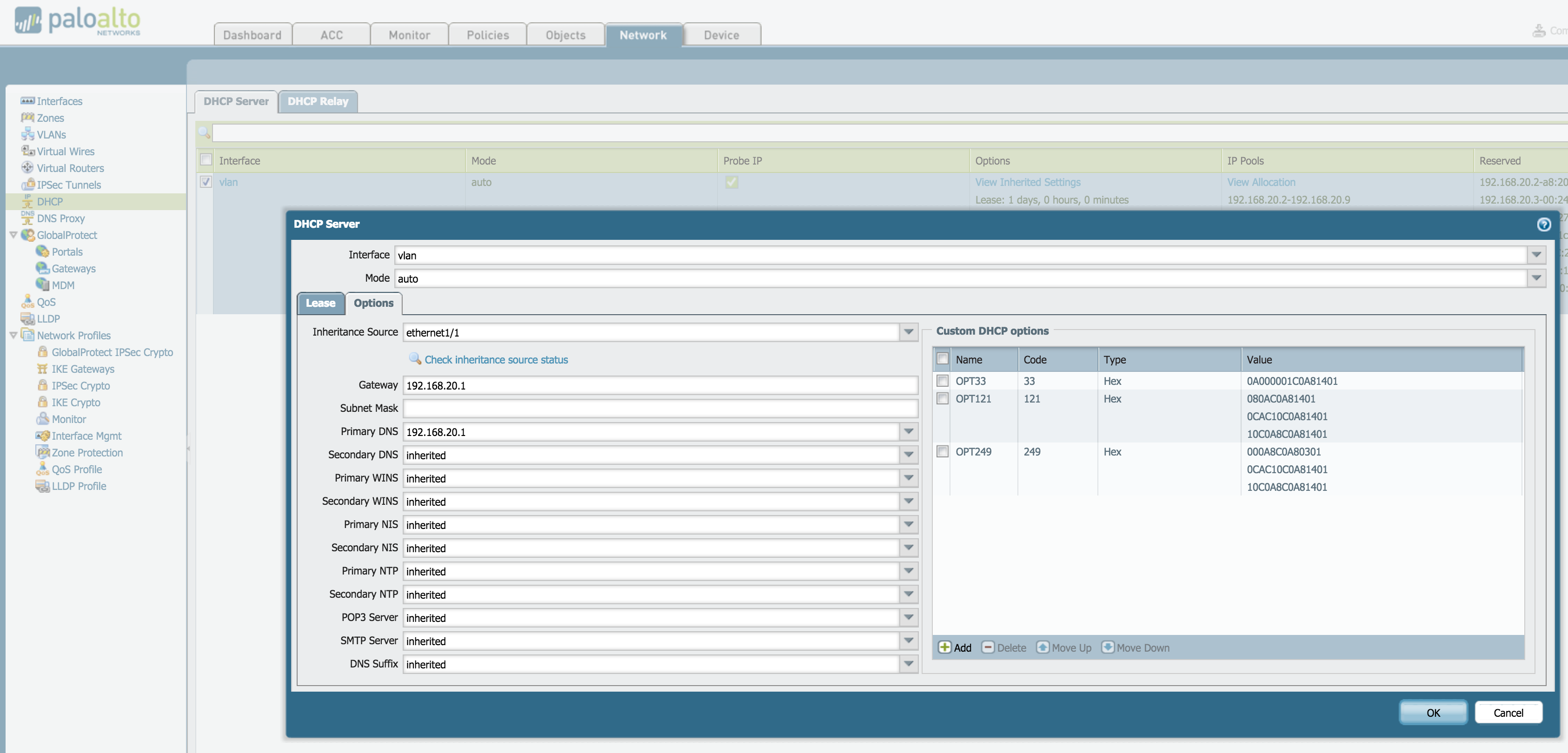Select the QoS sidebar item

coord(46,302)
